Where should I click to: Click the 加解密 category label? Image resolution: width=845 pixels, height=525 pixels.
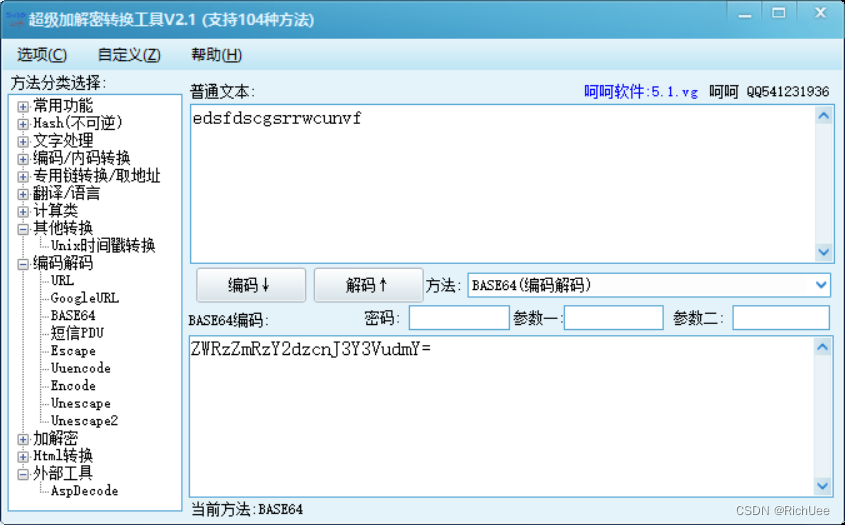(x=56, y=439)
